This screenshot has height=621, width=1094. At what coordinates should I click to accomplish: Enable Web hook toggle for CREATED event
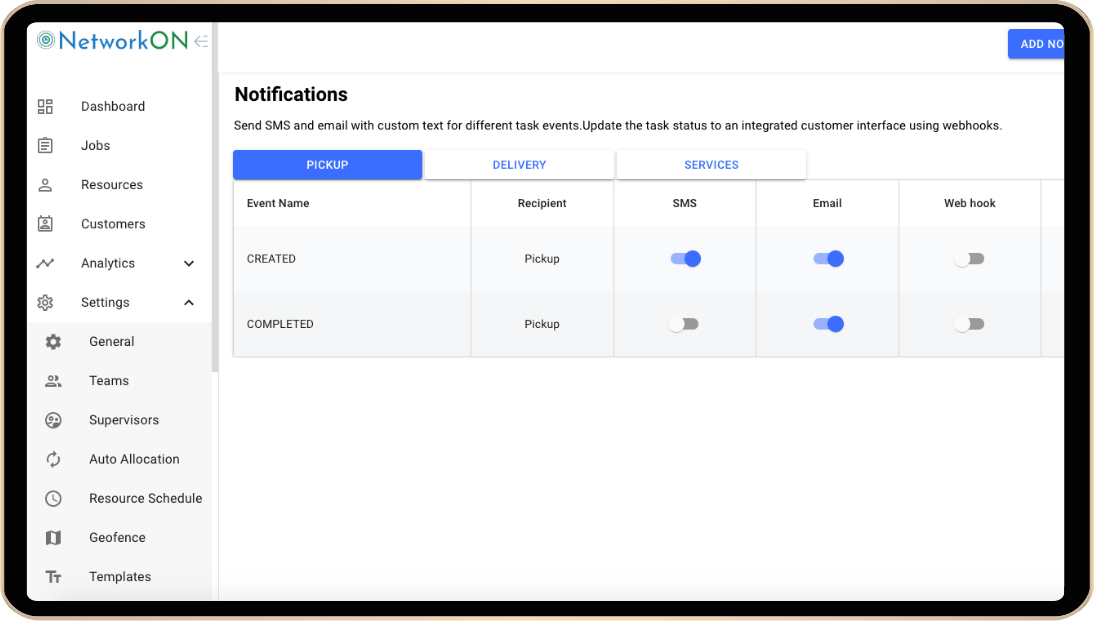tap(969, 259)
